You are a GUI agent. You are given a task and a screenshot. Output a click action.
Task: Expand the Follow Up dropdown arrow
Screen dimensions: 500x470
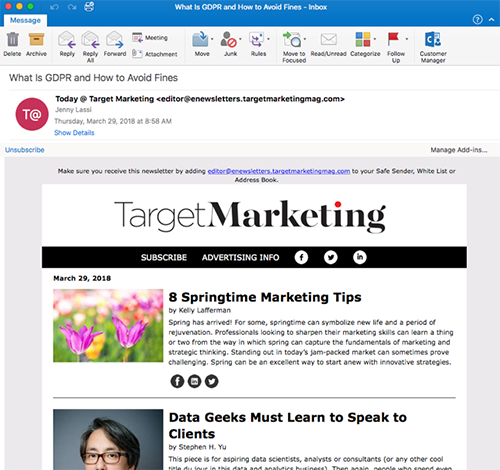tap(407, 39)
